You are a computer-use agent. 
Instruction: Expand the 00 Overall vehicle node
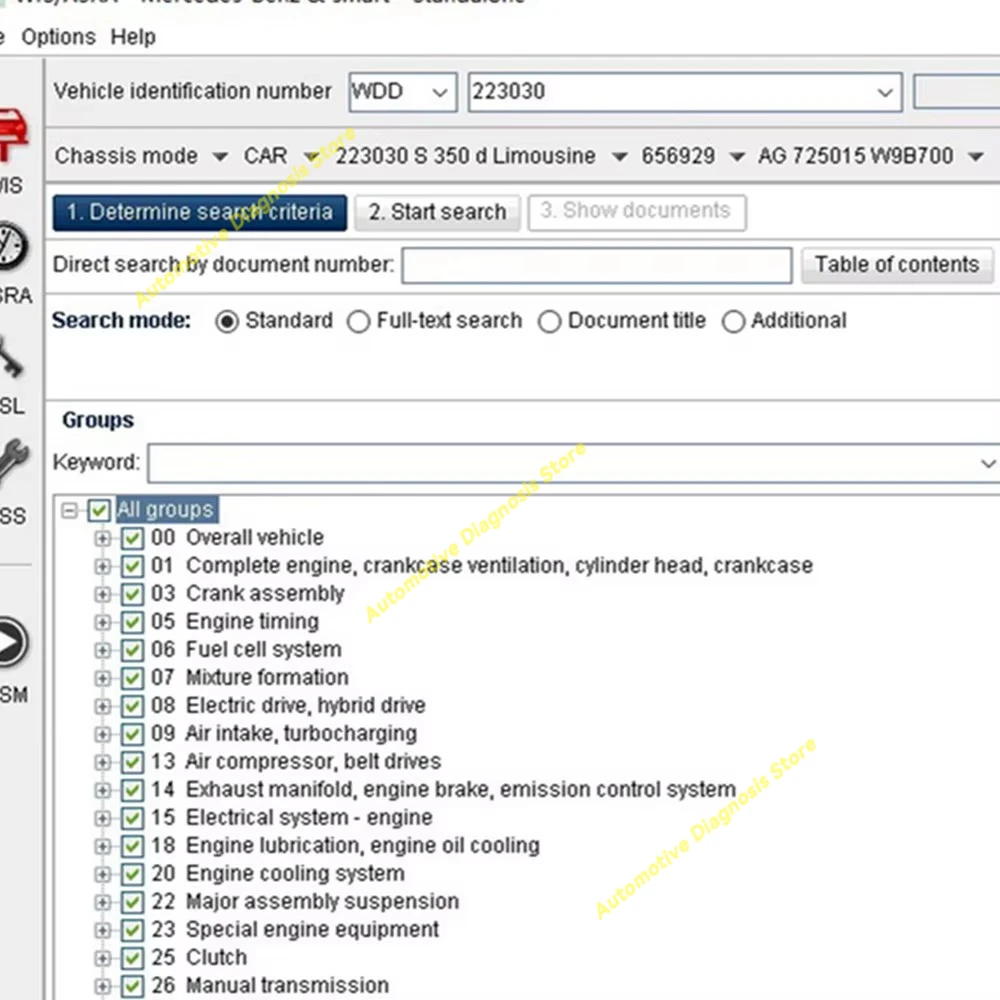click(102, 538)
